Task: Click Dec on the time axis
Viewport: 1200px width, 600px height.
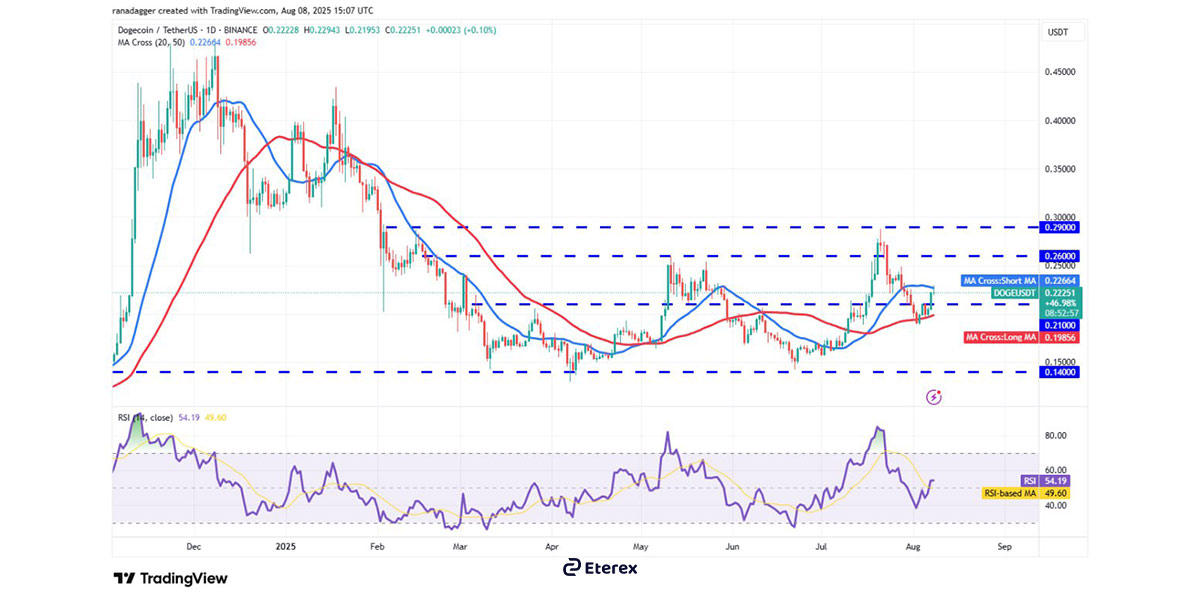Action: tap(195, 547)
